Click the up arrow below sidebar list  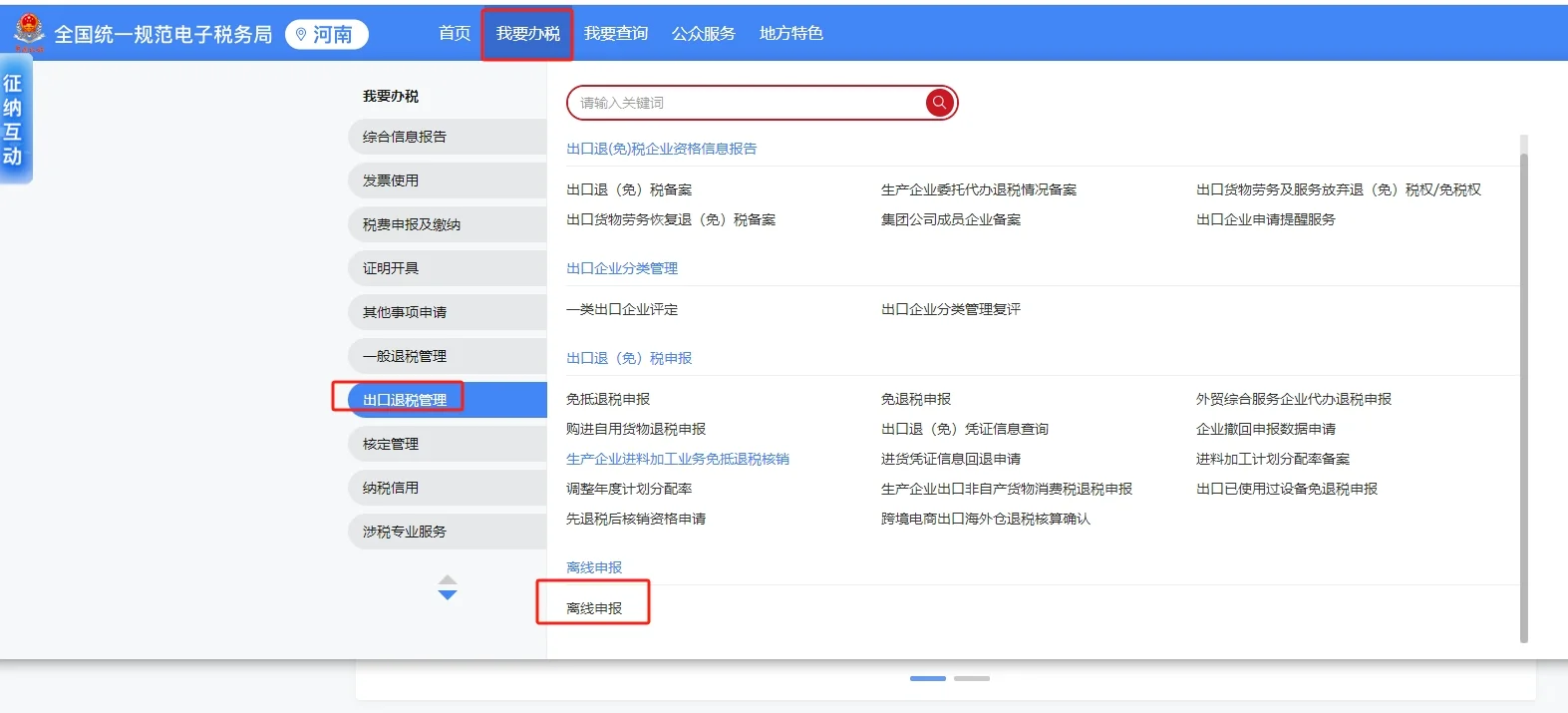[448, 579]
